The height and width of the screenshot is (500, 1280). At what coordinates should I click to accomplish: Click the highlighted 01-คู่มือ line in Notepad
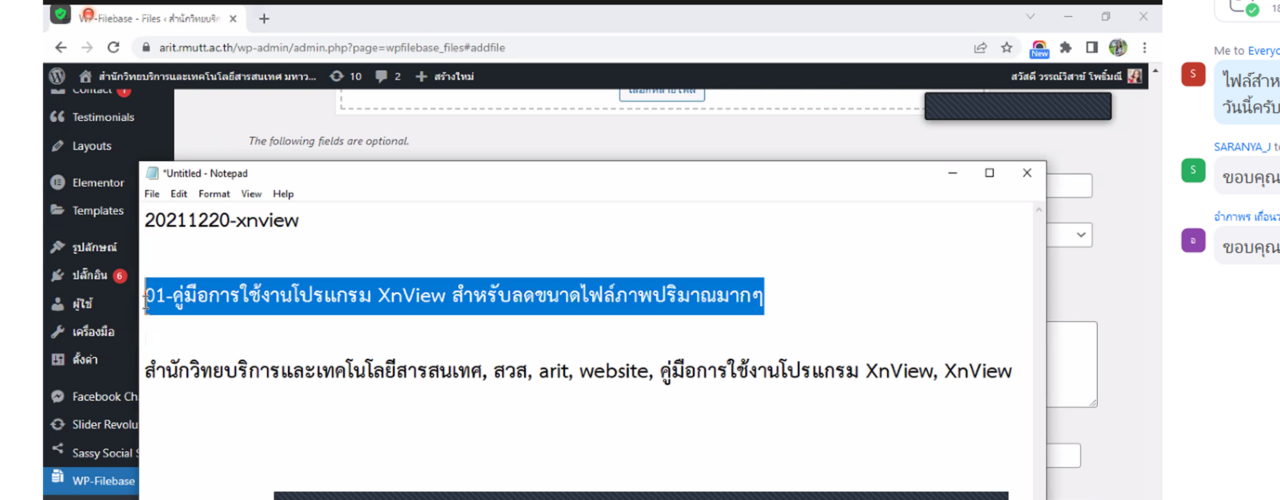point(454,296)
